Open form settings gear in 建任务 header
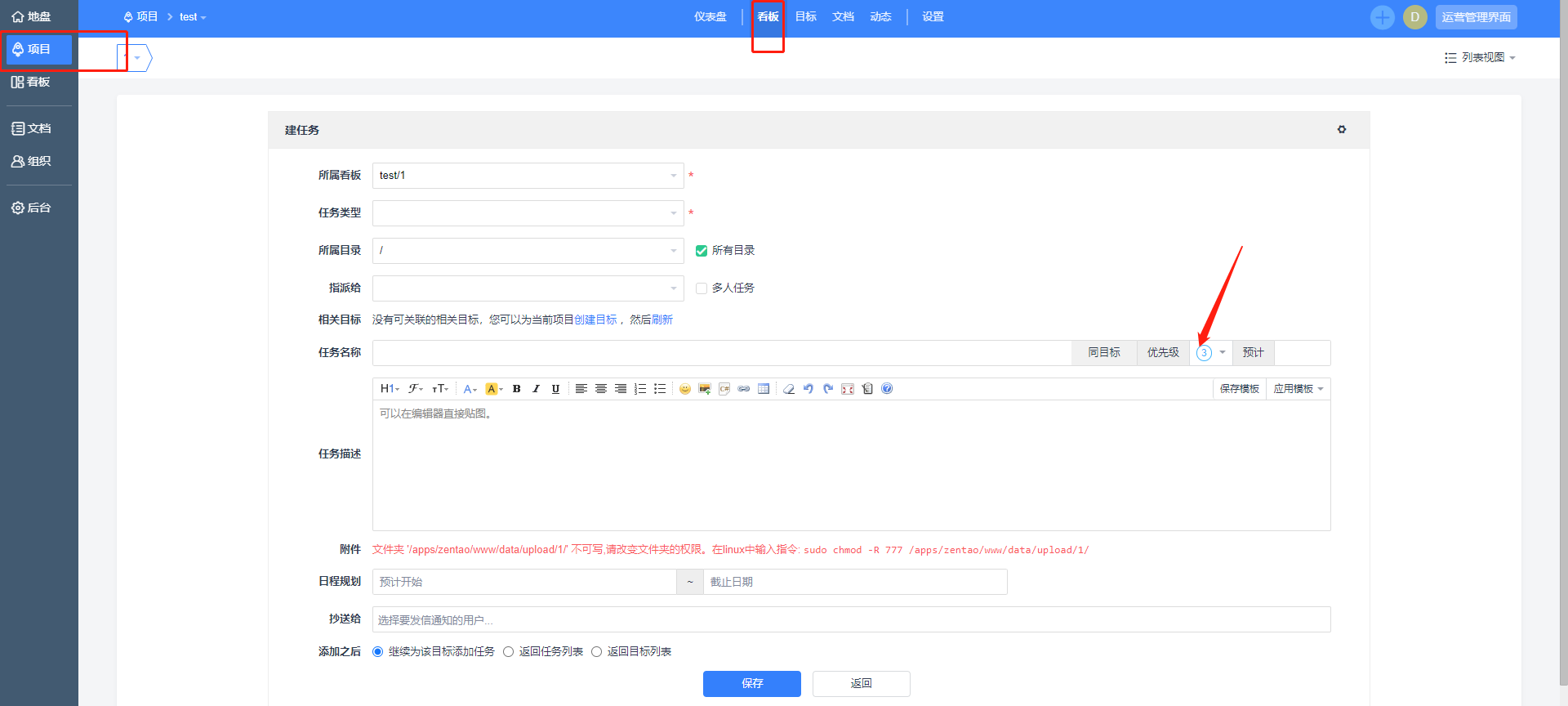 (1341, 130)
